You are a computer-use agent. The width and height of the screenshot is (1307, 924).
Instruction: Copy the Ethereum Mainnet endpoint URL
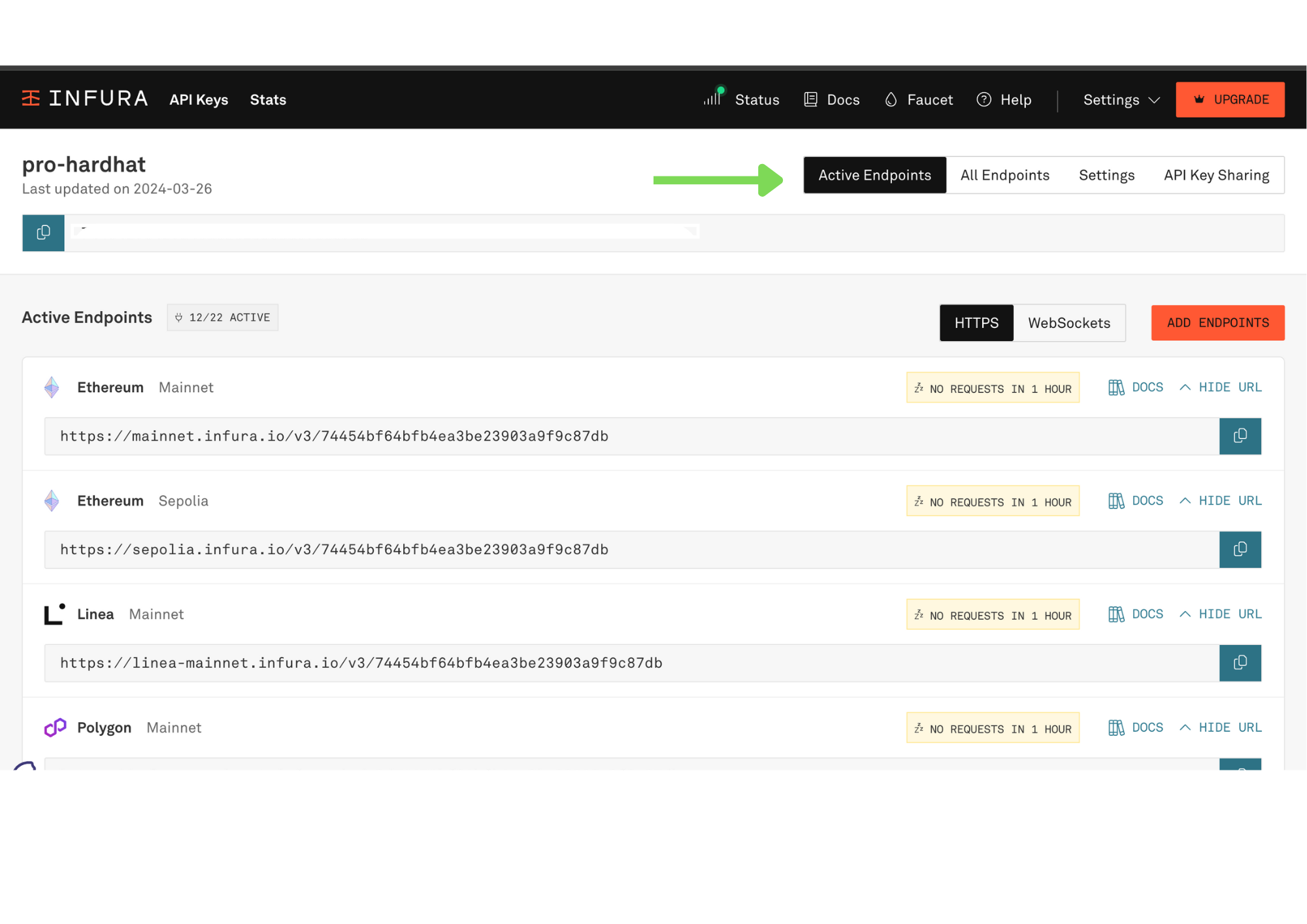[x=1240, y=436]
